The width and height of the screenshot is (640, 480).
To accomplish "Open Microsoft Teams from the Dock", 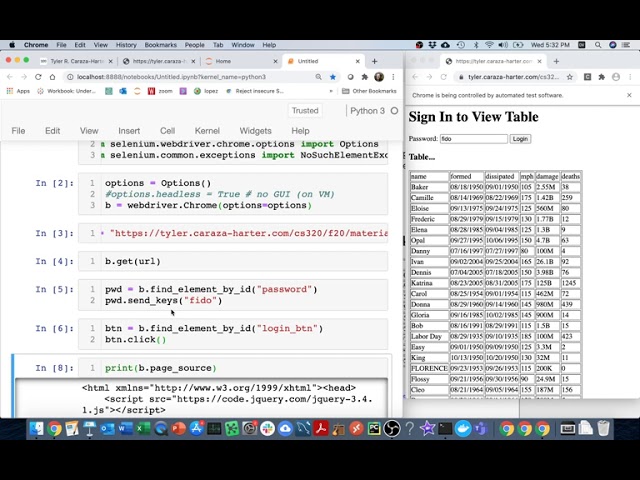I will coord(481,429).
